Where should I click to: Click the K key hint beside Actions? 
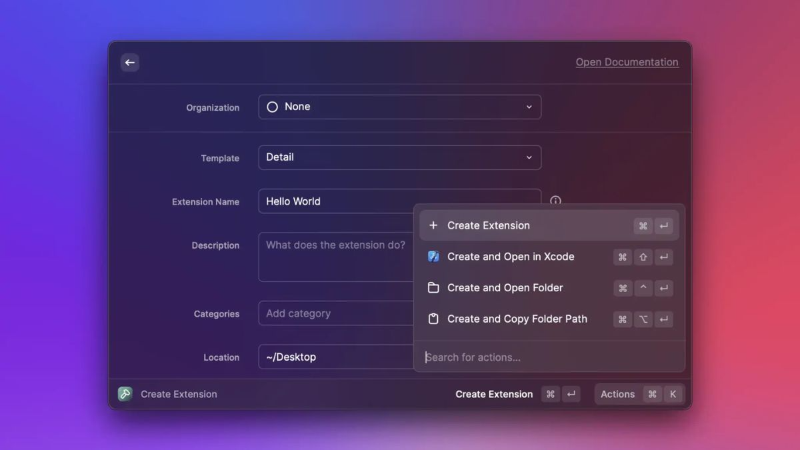(x=673, y=394)
